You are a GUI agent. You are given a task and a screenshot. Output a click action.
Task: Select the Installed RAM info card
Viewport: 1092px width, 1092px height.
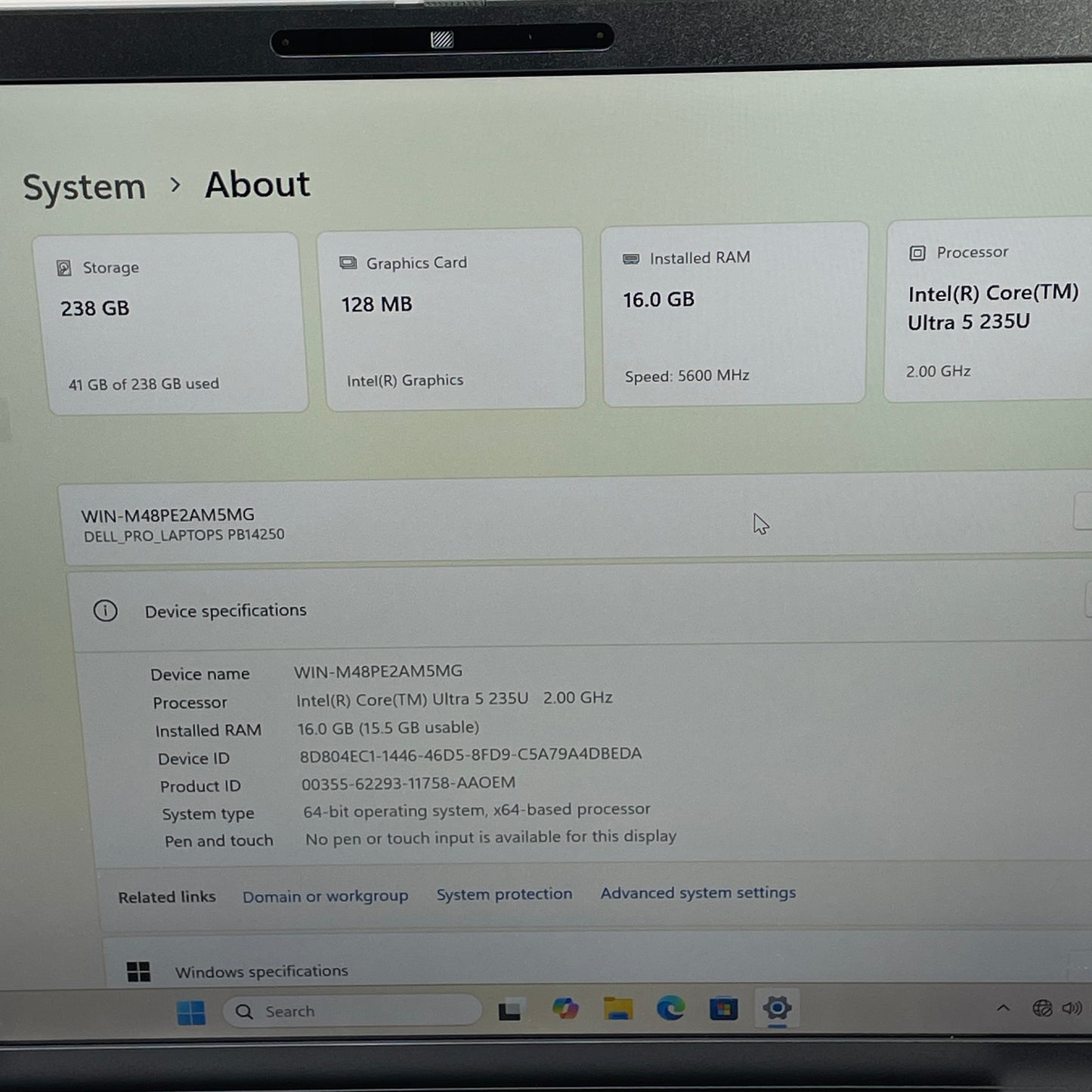click(x=733, y=314)
